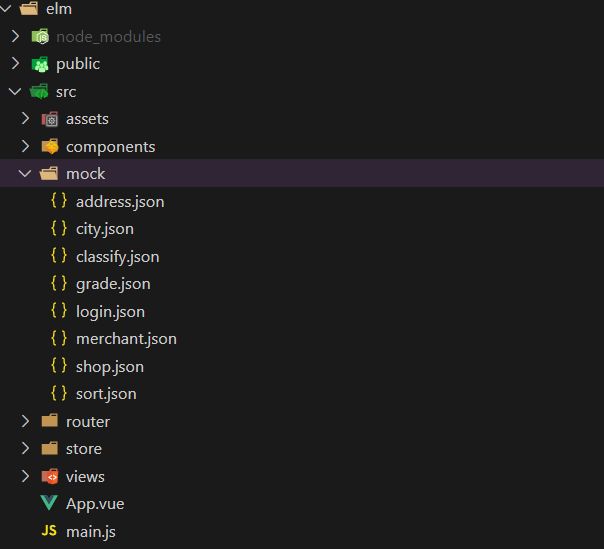This screenshot has width=604, height=549.
Task: Select the views folder label
Action: point(86,477)
